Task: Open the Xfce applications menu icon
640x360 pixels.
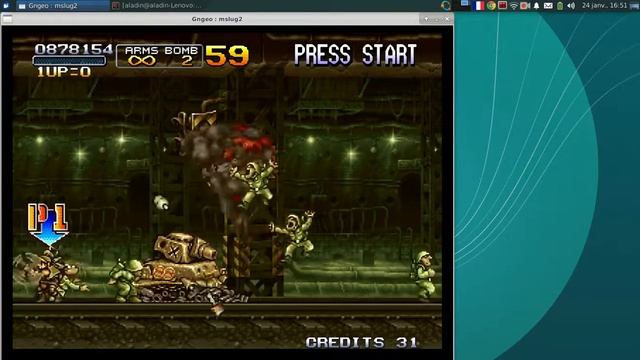Action: click(x=6, y=5)
